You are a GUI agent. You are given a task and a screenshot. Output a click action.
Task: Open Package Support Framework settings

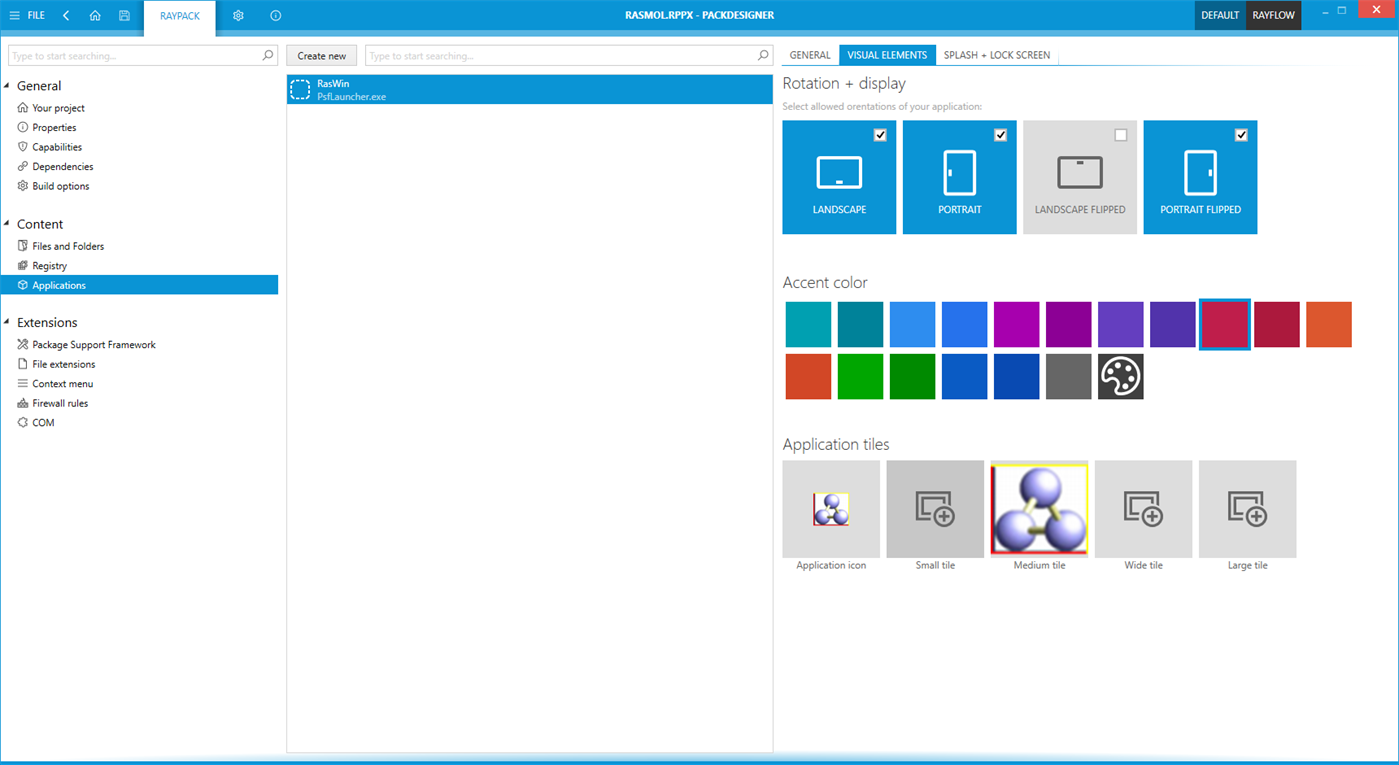click(94, 344)
